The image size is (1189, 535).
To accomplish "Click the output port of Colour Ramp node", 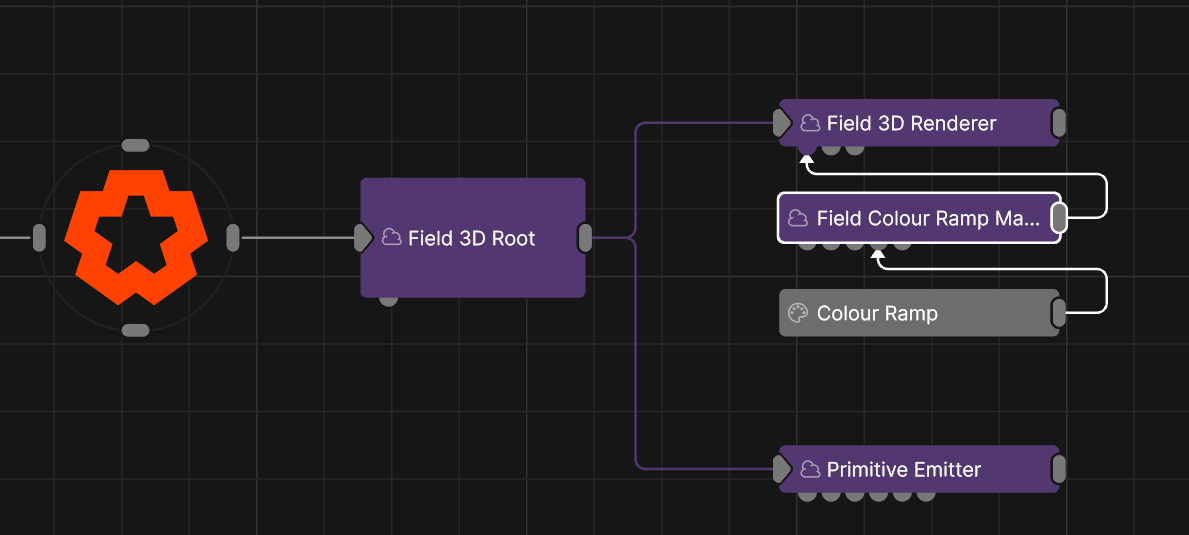I will point(1059,313).
